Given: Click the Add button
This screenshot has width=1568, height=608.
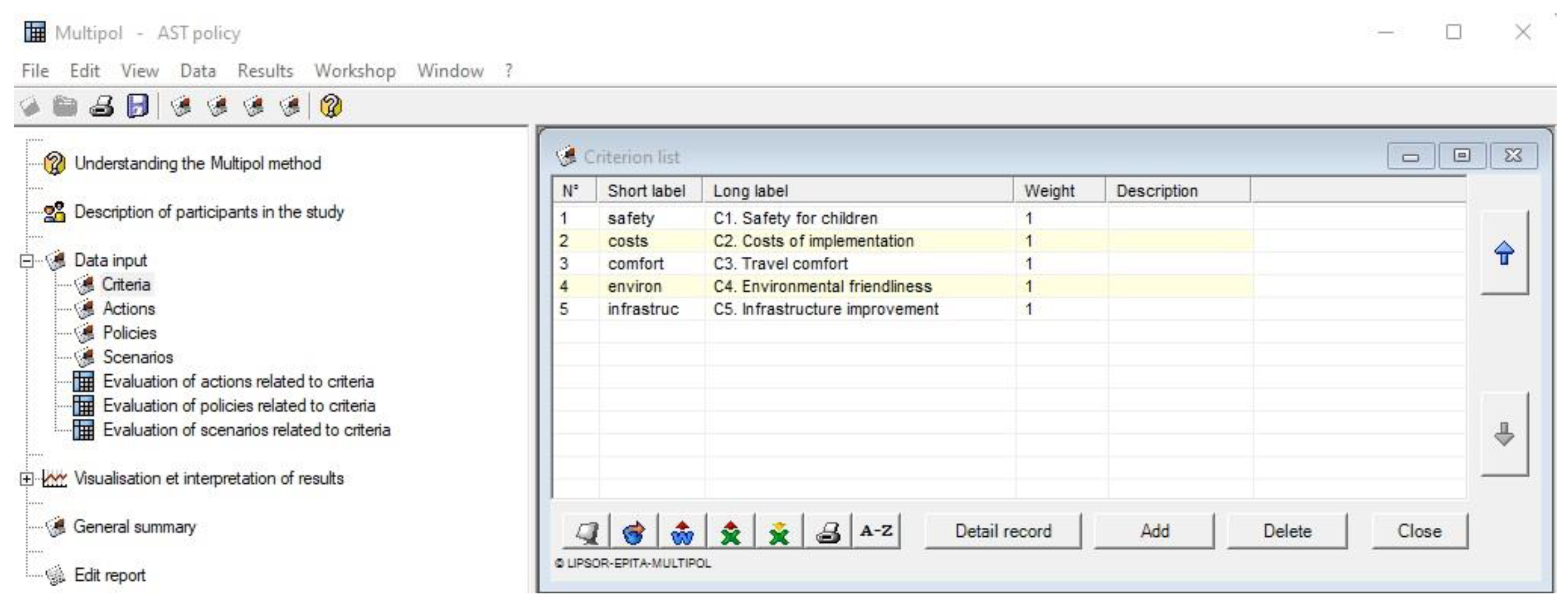Looking at the screenshot, I should (1154, 531).
